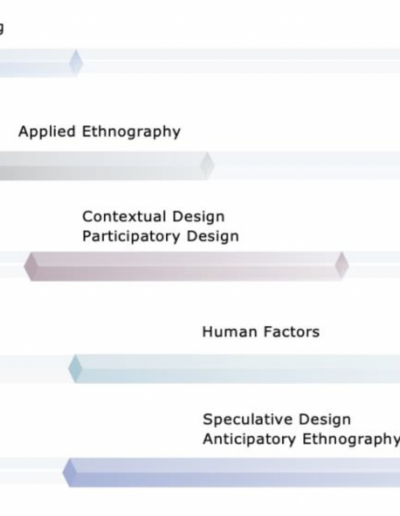Select the gray Applied Ethnography timeline bar
Image resolution: width=400 pixels, height=516 pixels.
tap(107, 166)
